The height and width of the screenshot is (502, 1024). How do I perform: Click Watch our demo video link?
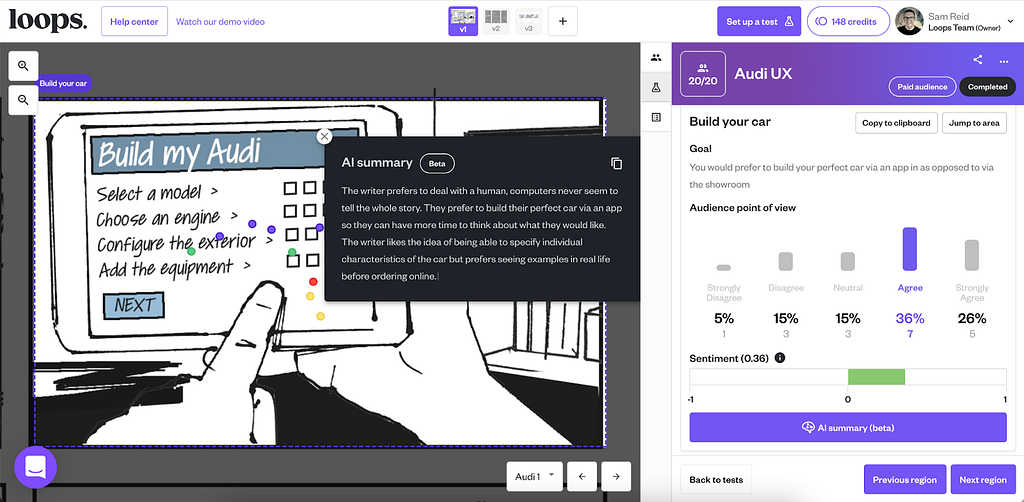[x=220, y=22]
